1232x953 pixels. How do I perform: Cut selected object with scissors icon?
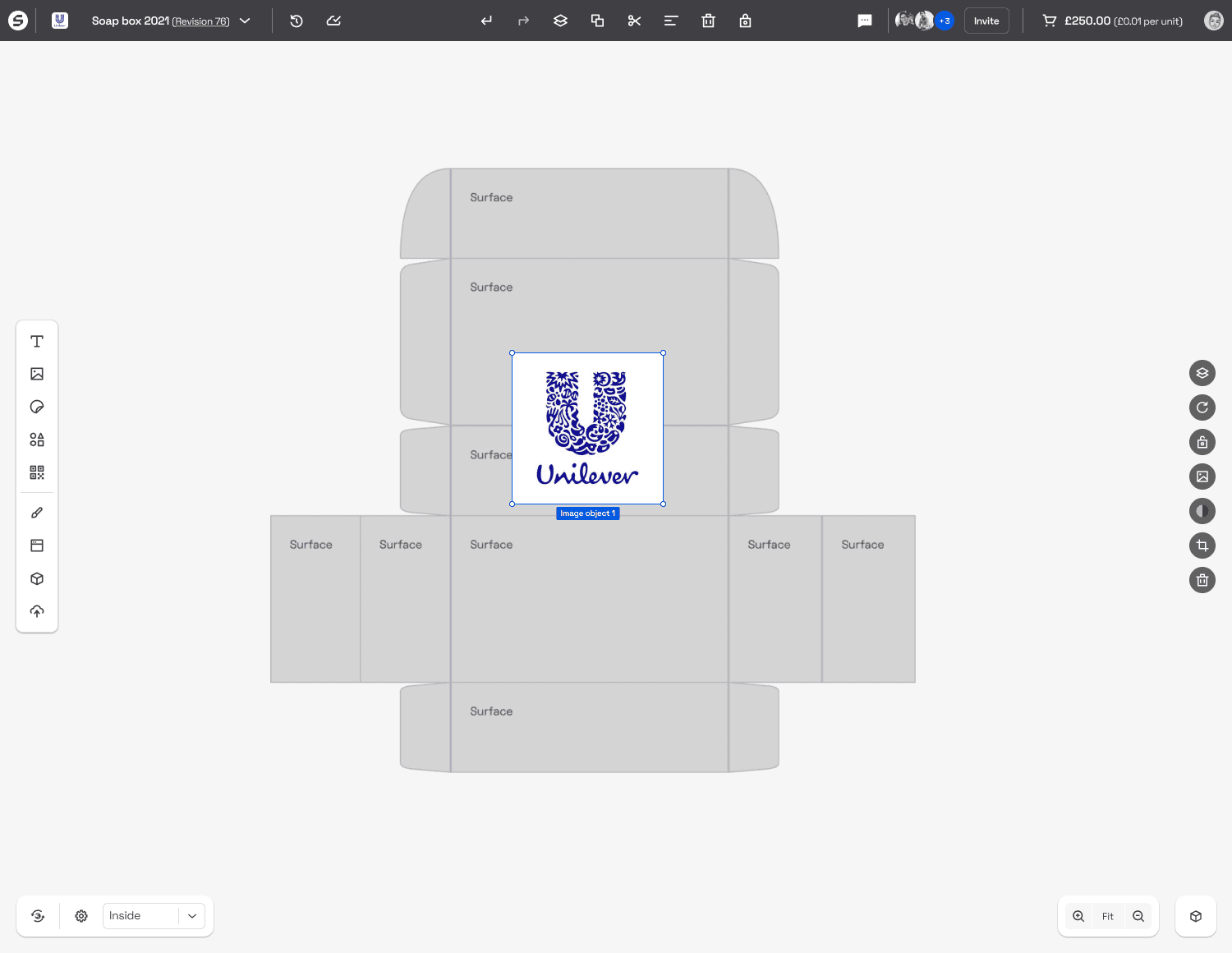(x=634, y=21)
